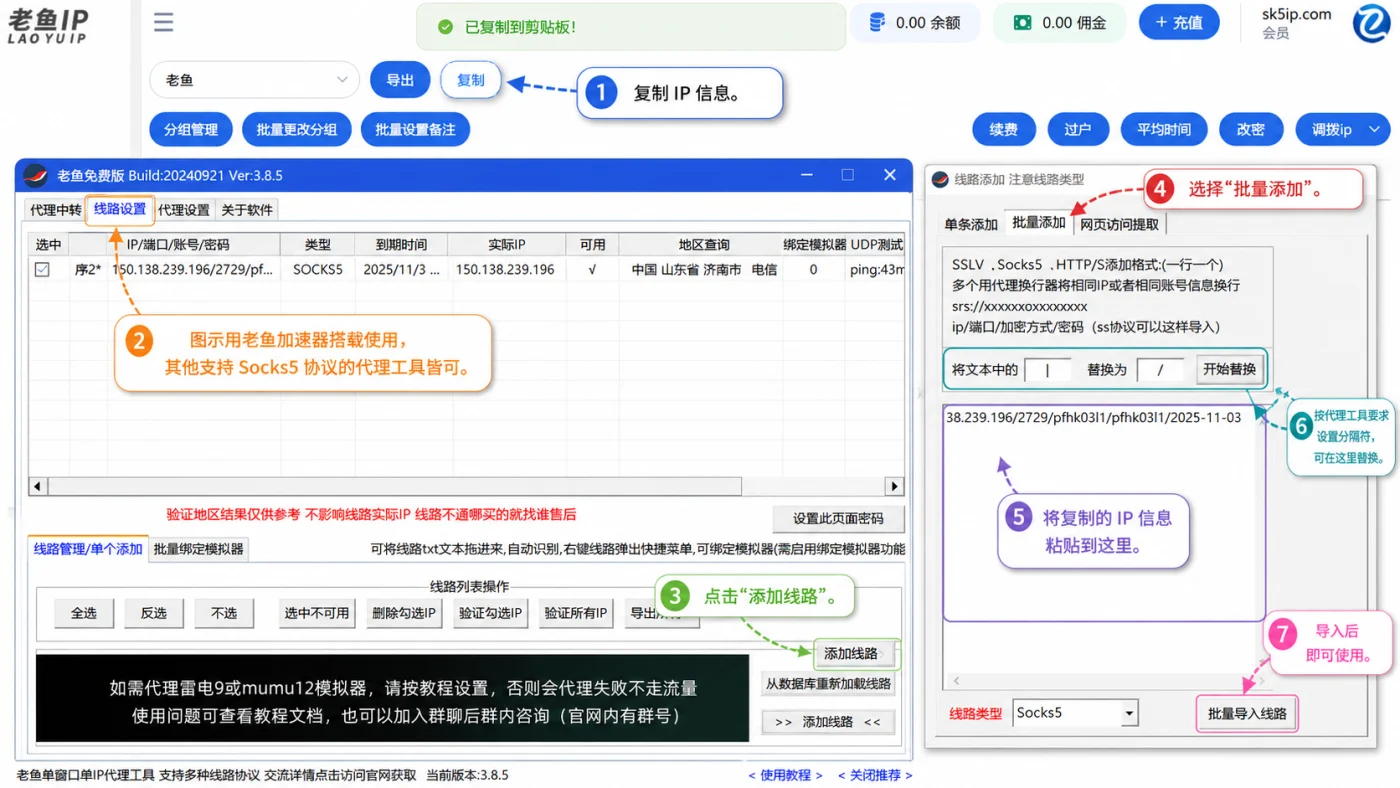Click the balance coin stack icon
This screenshot has width=1400, height=788.
[877, 22]
